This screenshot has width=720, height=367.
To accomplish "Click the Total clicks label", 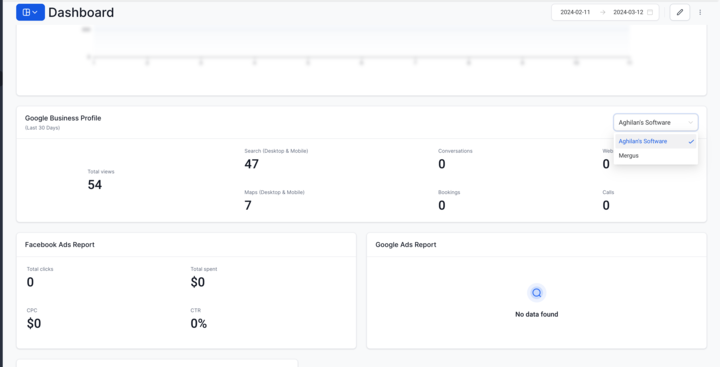I will click(x=40, y=269).
